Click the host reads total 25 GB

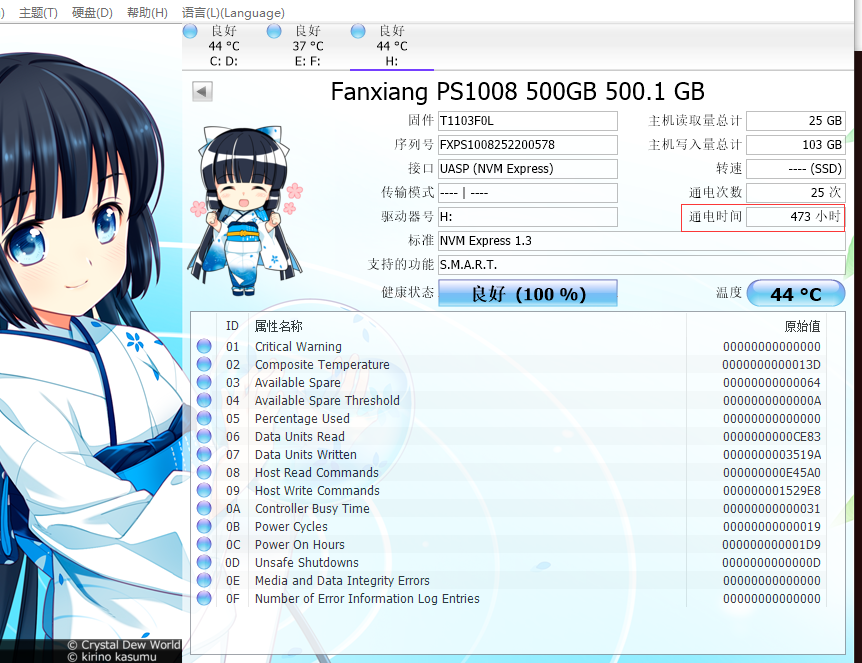tap(795, 121)
